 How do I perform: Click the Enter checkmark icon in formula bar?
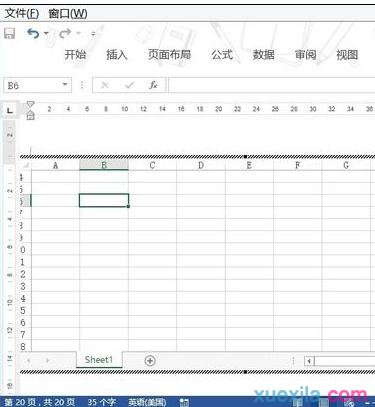coord(129,85)
